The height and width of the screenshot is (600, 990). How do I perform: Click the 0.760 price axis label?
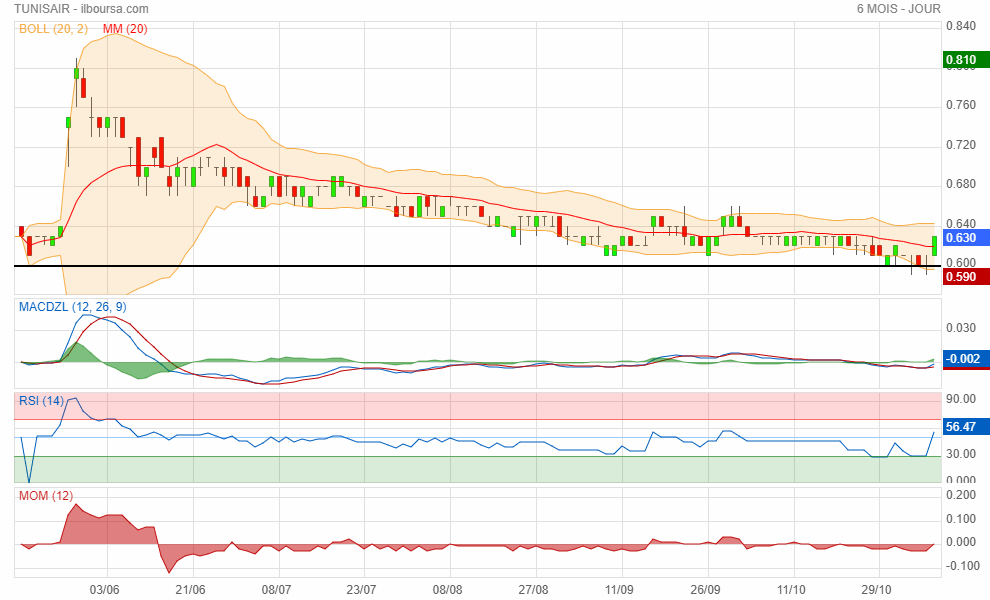[x=961, y=105]
